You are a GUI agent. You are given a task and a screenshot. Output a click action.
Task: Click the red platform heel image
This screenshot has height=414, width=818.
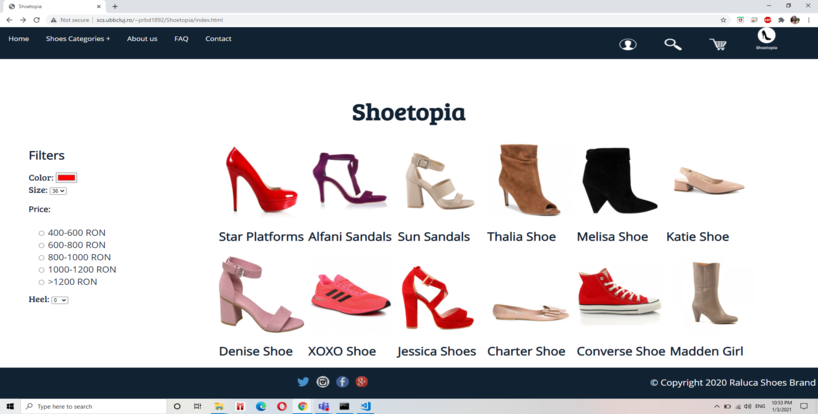tap(261, 180)
